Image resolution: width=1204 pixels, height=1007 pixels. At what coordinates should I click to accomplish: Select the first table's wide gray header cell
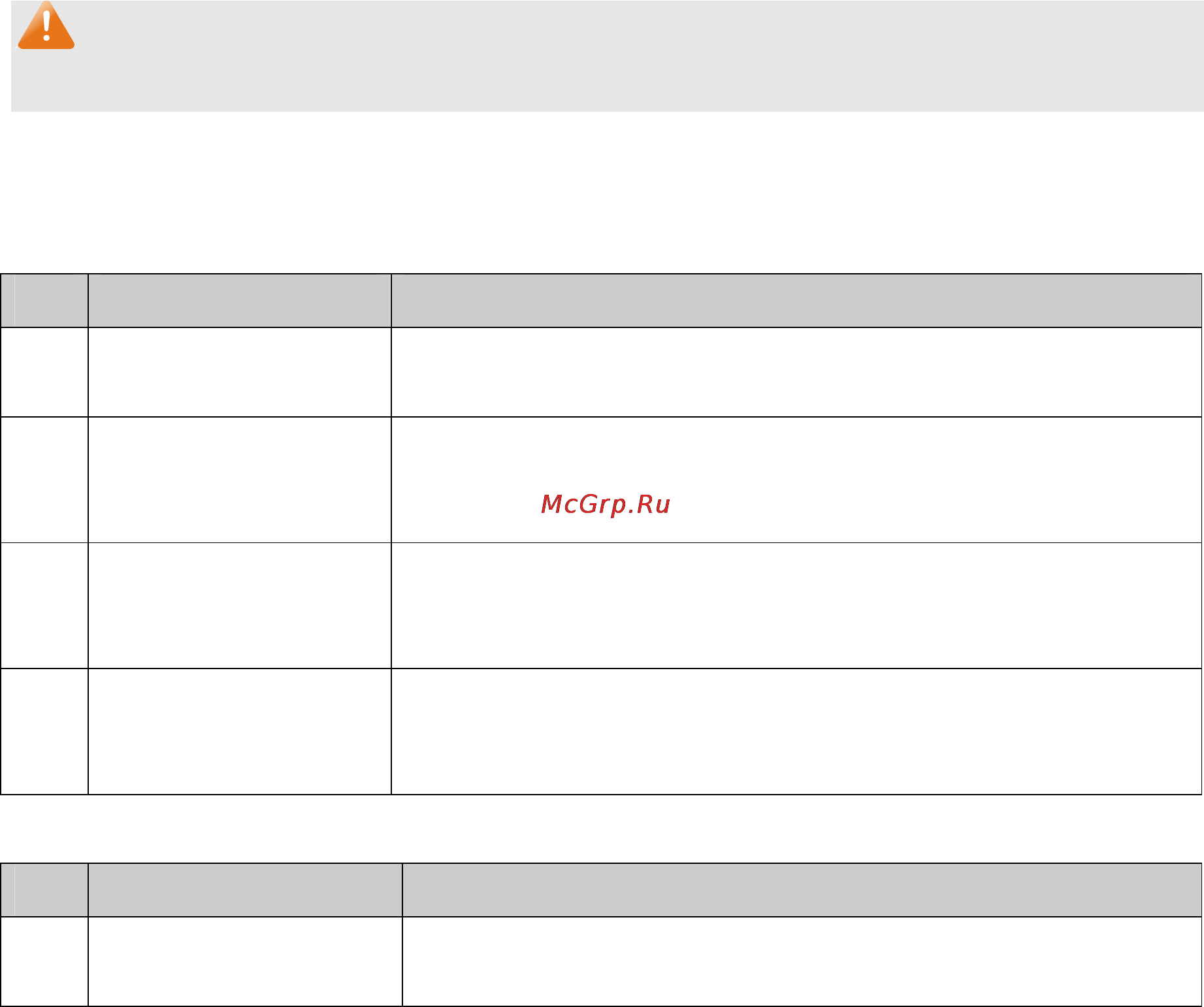(796, 301)
